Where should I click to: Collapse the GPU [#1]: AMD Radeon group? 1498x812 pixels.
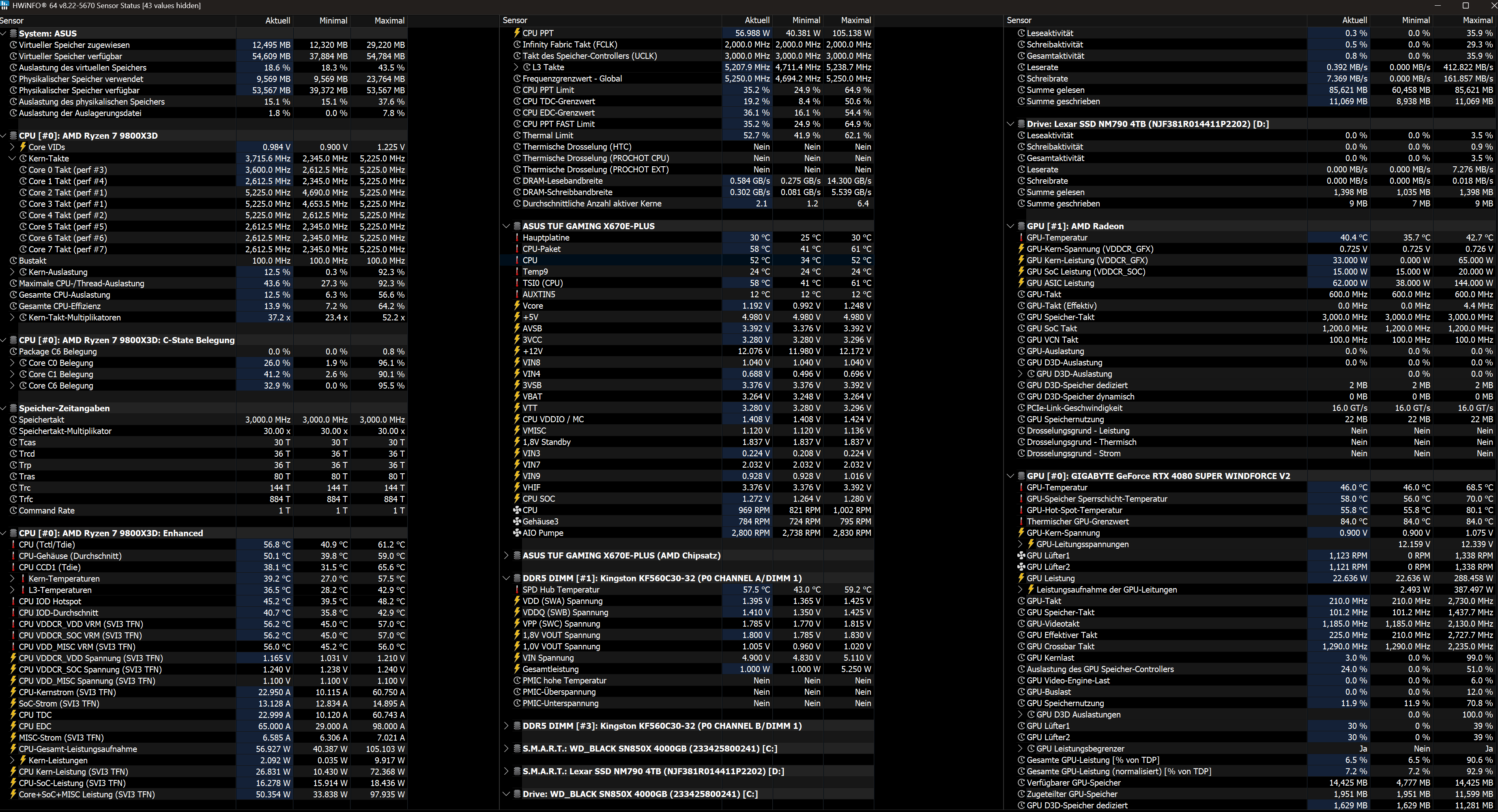pos(1011,226)
